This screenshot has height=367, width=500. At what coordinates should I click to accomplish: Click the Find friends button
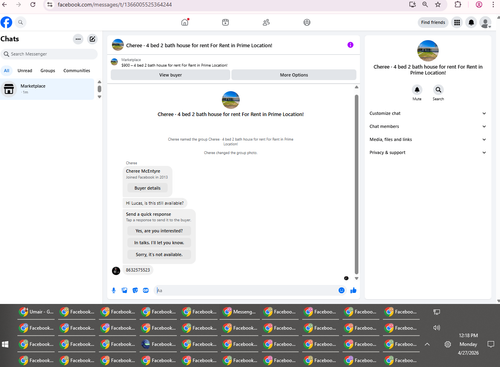(x=433, y=22)
